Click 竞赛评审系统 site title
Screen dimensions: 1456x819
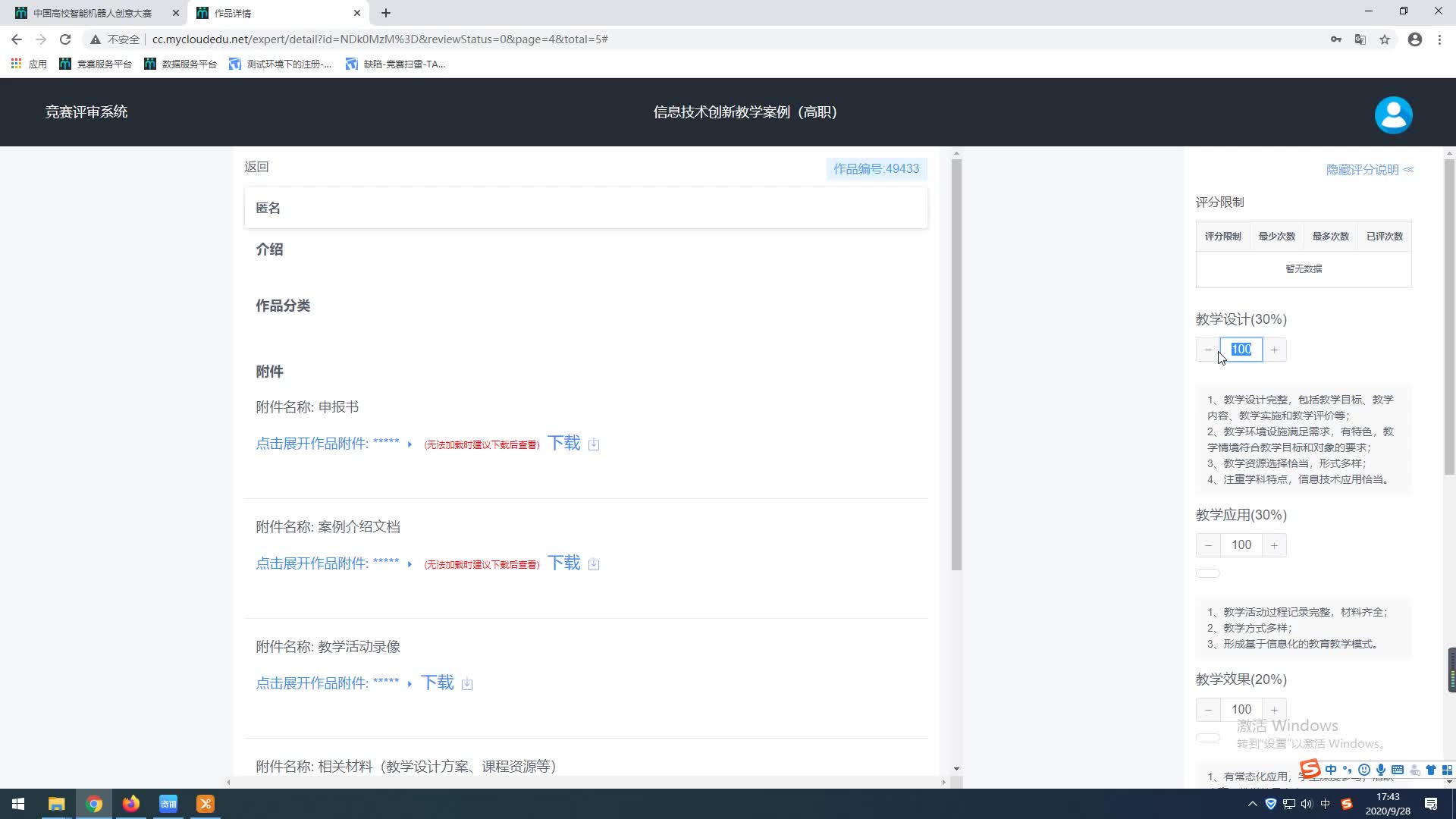86,112
